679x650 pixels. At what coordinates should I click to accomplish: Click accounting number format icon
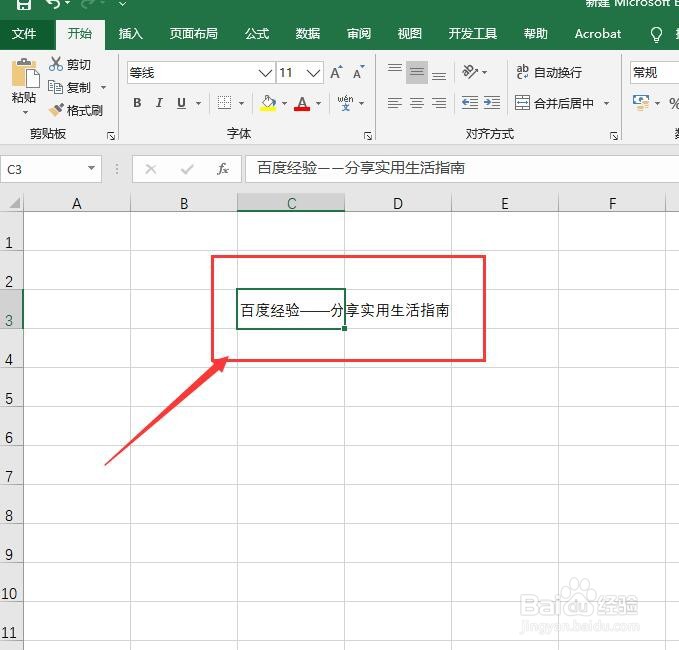tap(641, 103)
